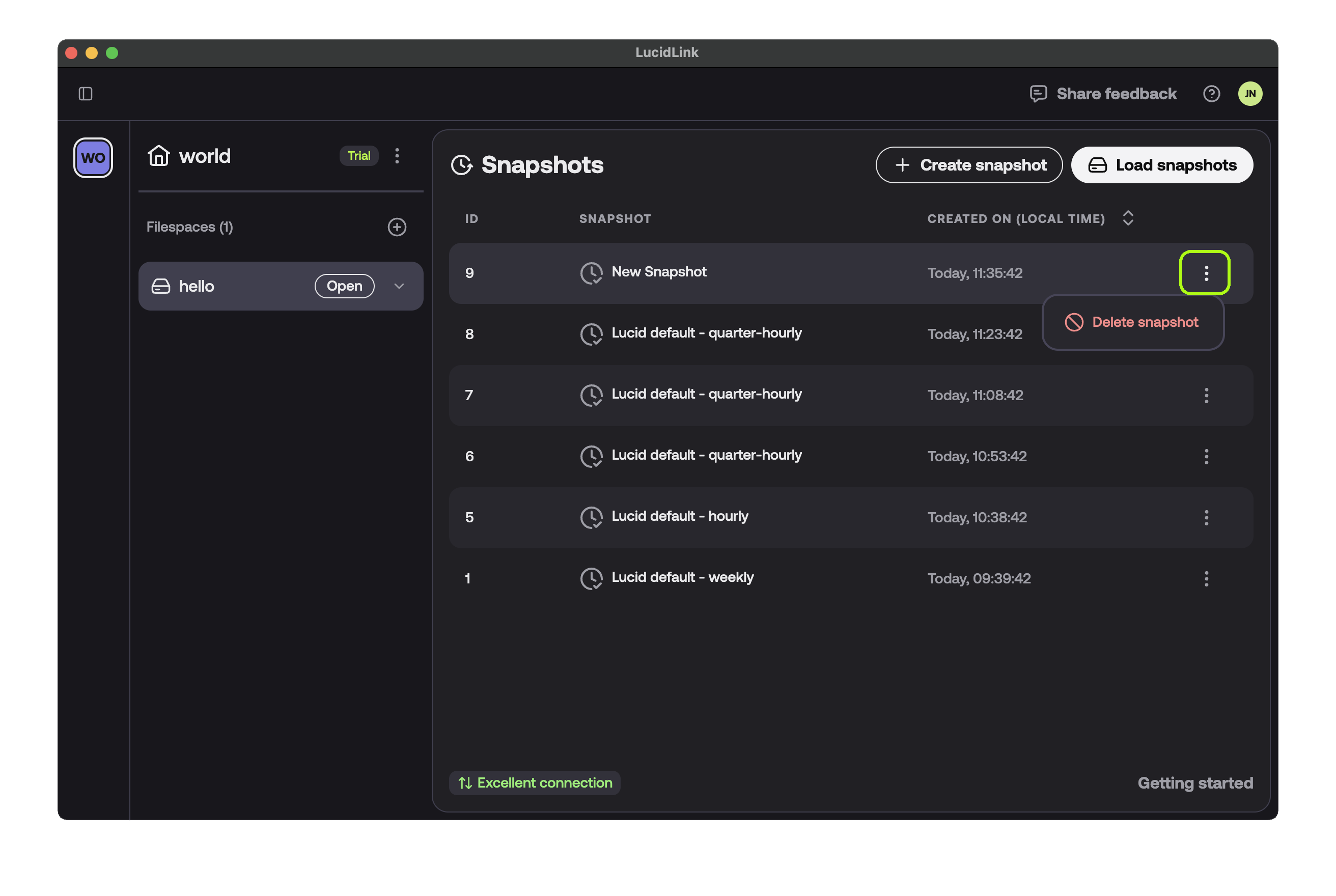The height and width of the screenshot is (896, 1336).
Task: Click clock icon on snapshot 6 row
Action: click(x=592, y=457)
